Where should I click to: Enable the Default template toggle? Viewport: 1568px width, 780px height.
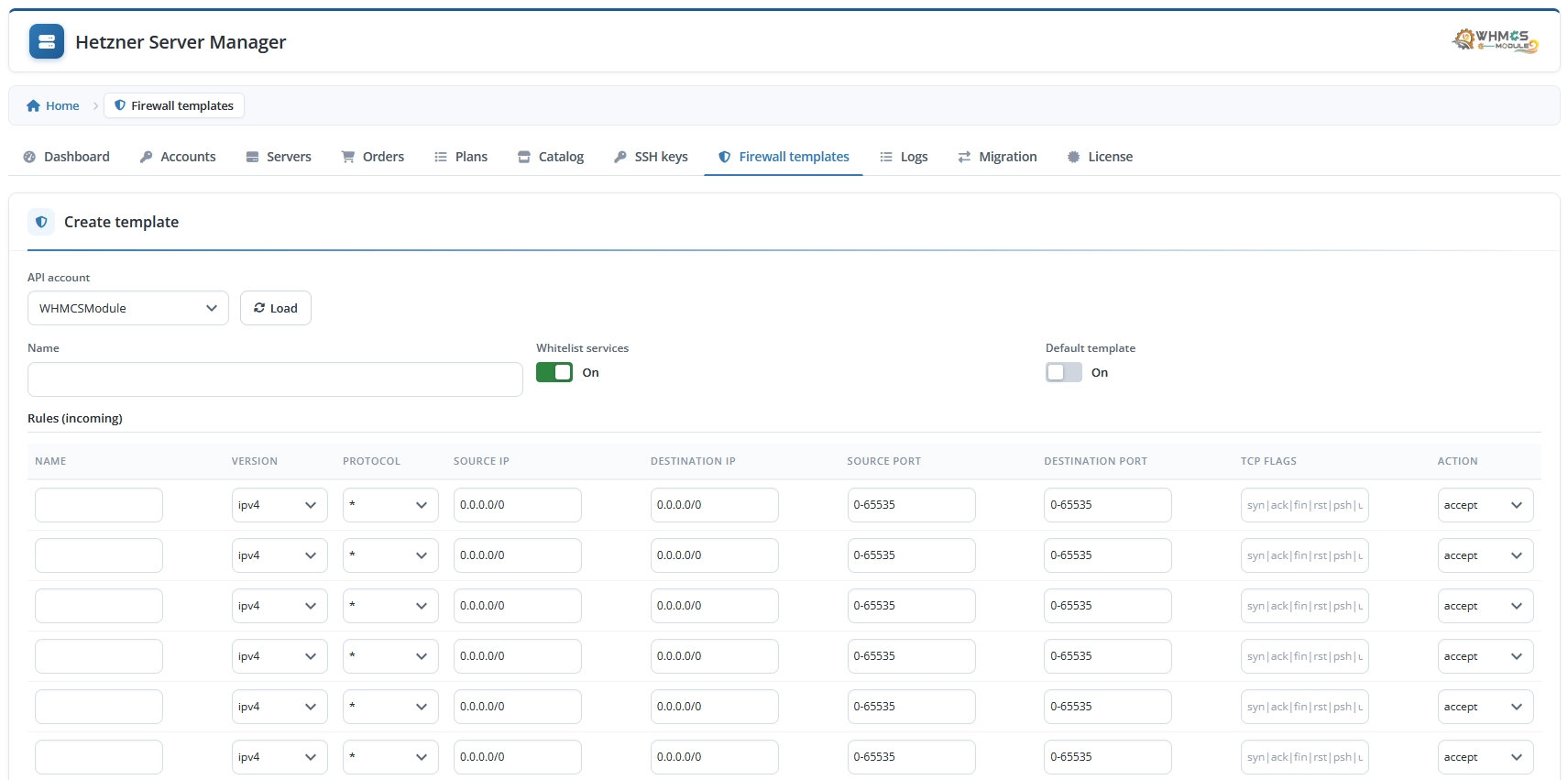[1064, 372]
